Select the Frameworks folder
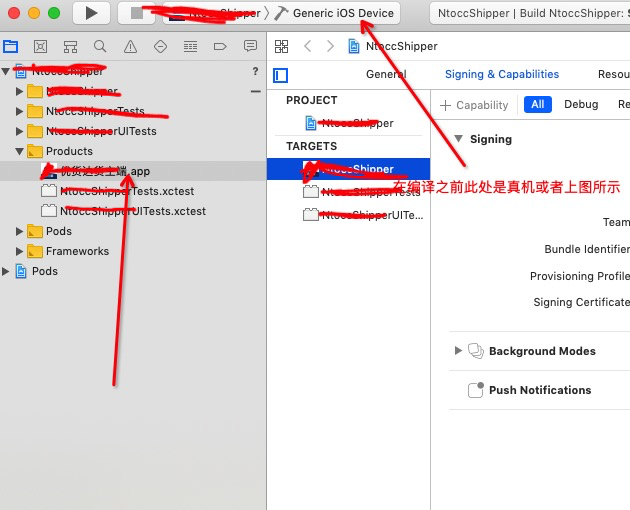630x510 pixels. (133, 251)
